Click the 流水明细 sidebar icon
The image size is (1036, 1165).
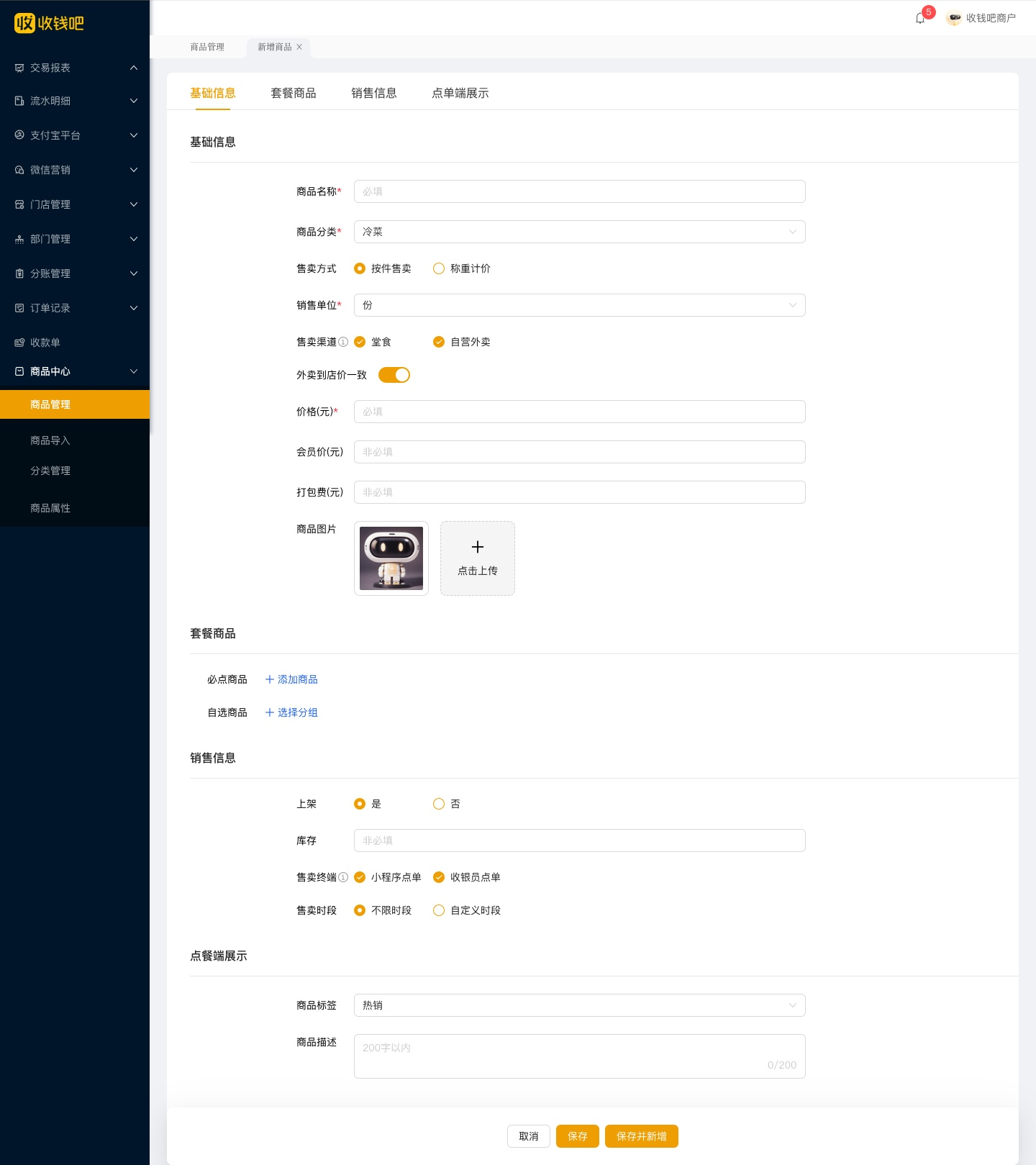point(19,101)
